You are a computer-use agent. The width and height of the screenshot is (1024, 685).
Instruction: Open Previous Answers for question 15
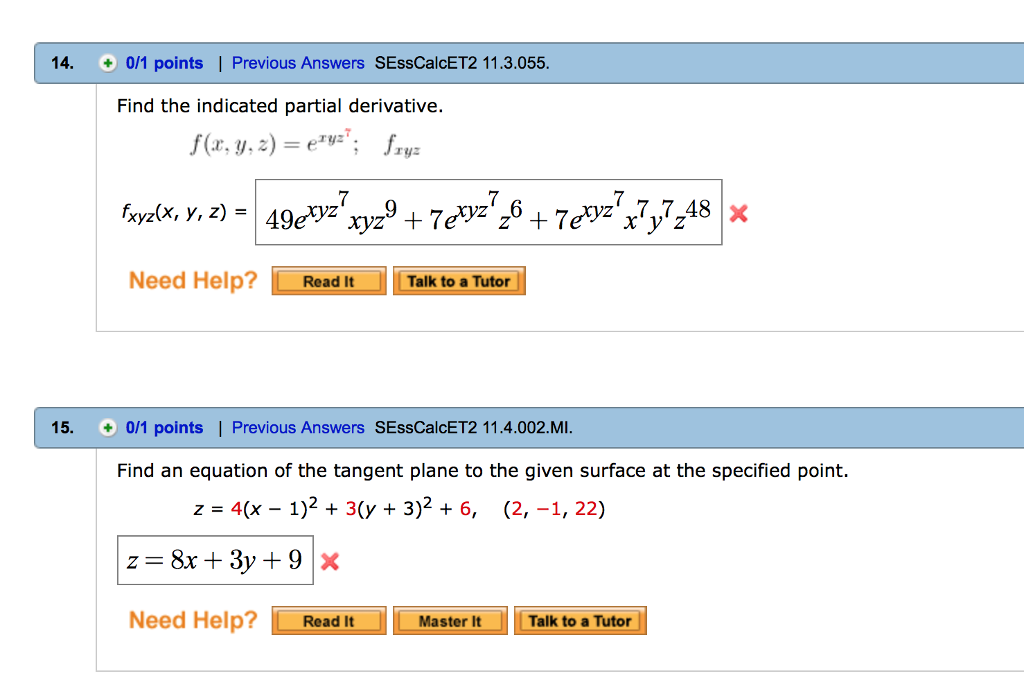(x=297, y=427)
